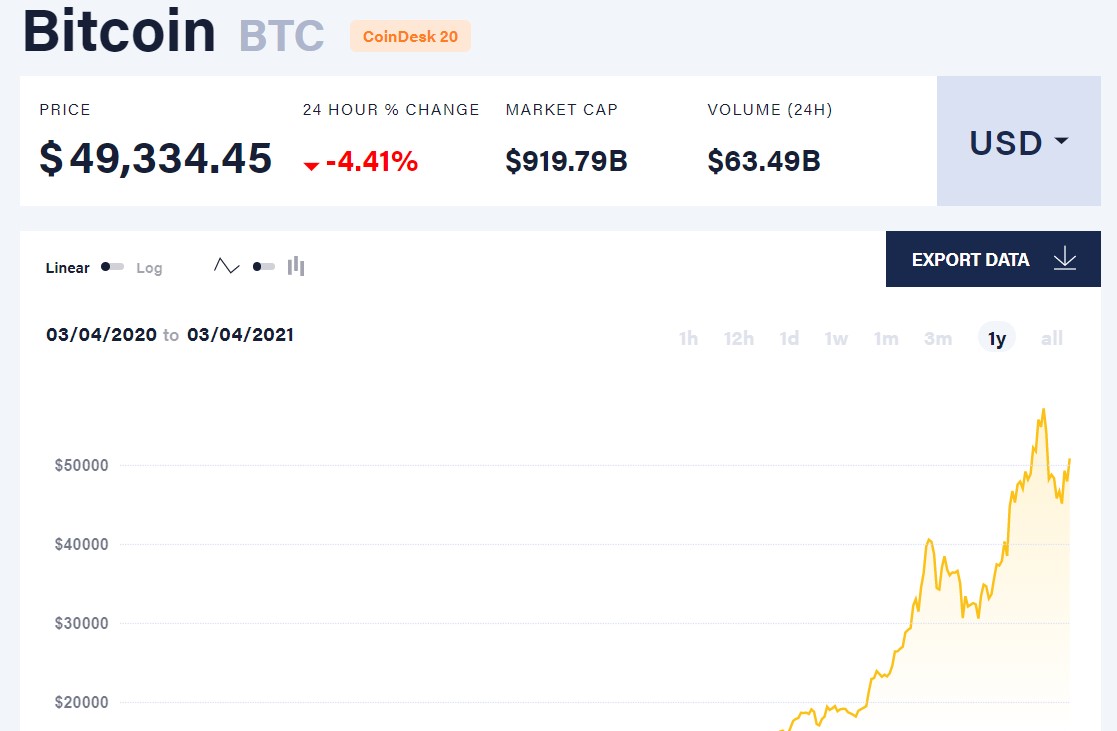Click the red 24-hour change arrow
The width and height of the screenshot is (1117, 731).
(x=311, y=165)
